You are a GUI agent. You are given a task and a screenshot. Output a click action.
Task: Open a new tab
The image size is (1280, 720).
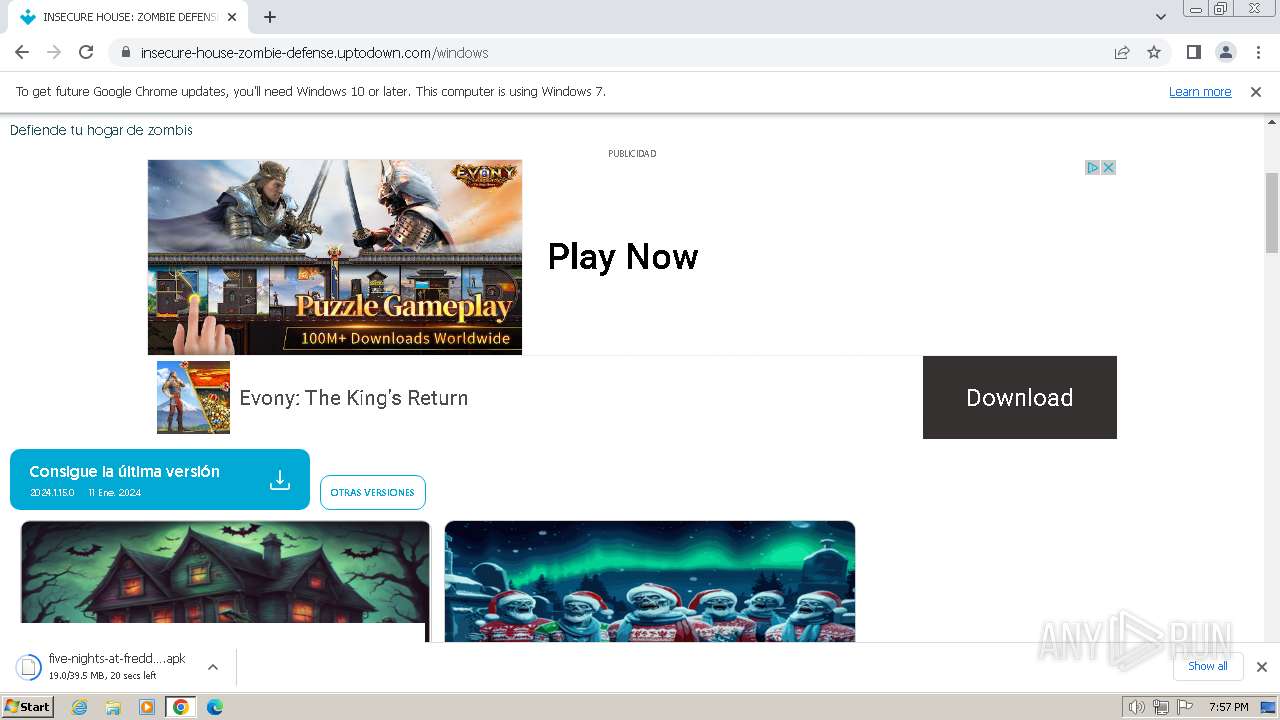pos(270,17)
